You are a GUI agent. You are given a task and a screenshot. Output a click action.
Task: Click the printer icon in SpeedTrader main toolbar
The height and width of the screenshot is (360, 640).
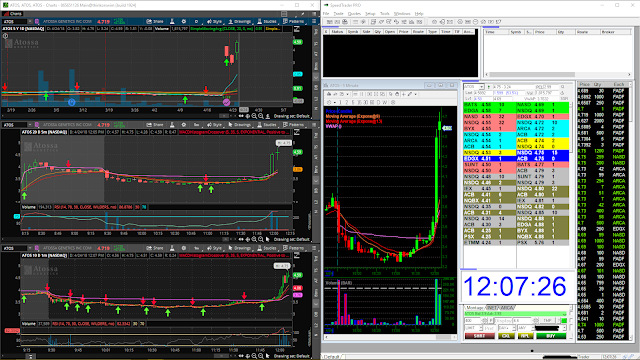tap(345, 22)
